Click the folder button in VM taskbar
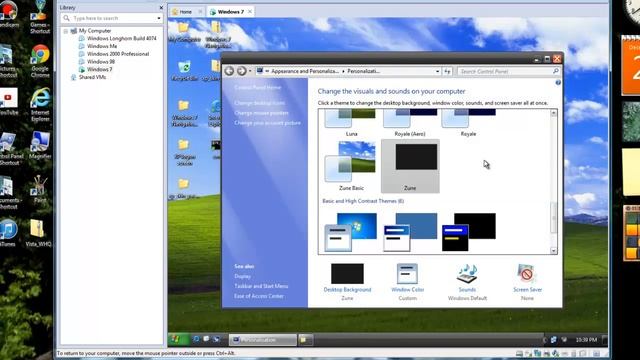Screen dimensions: 640x360 [x=304, y=340]
